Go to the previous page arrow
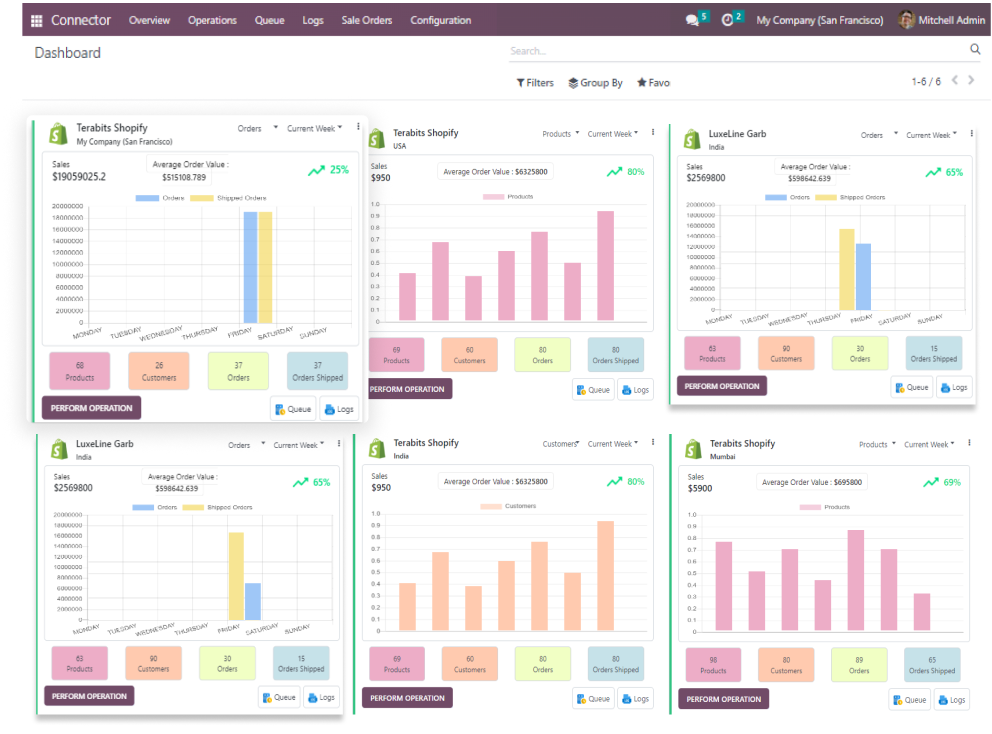This screenshot has height=734, width=992. (955, 80)
